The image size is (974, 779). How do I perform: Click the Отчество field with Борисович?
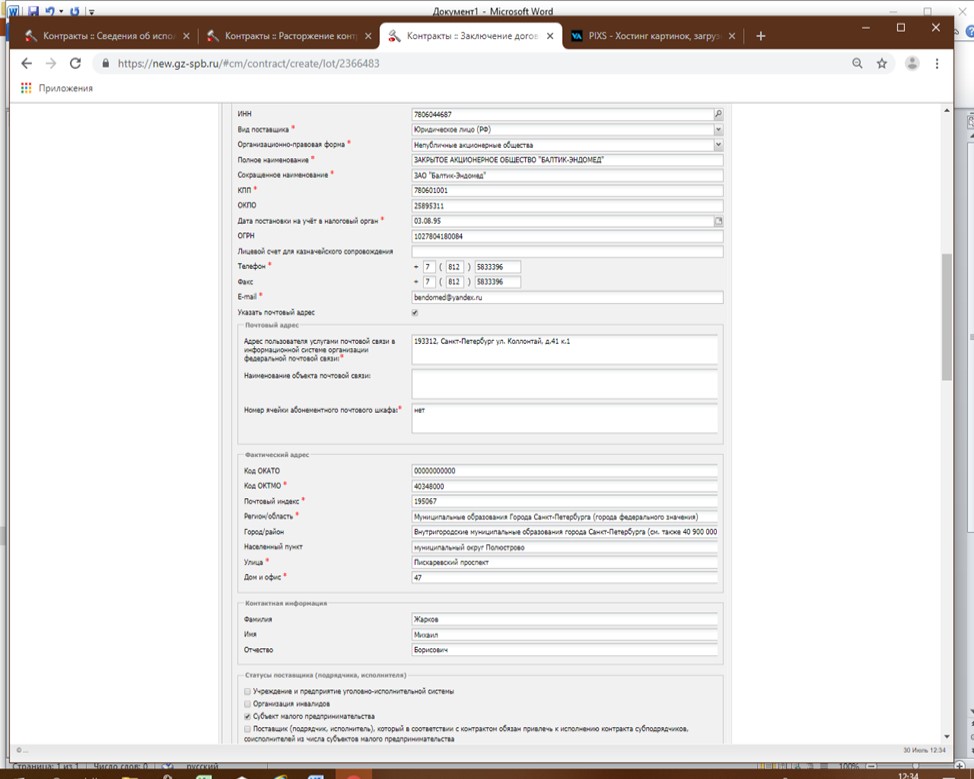click(x=565, y=650)
